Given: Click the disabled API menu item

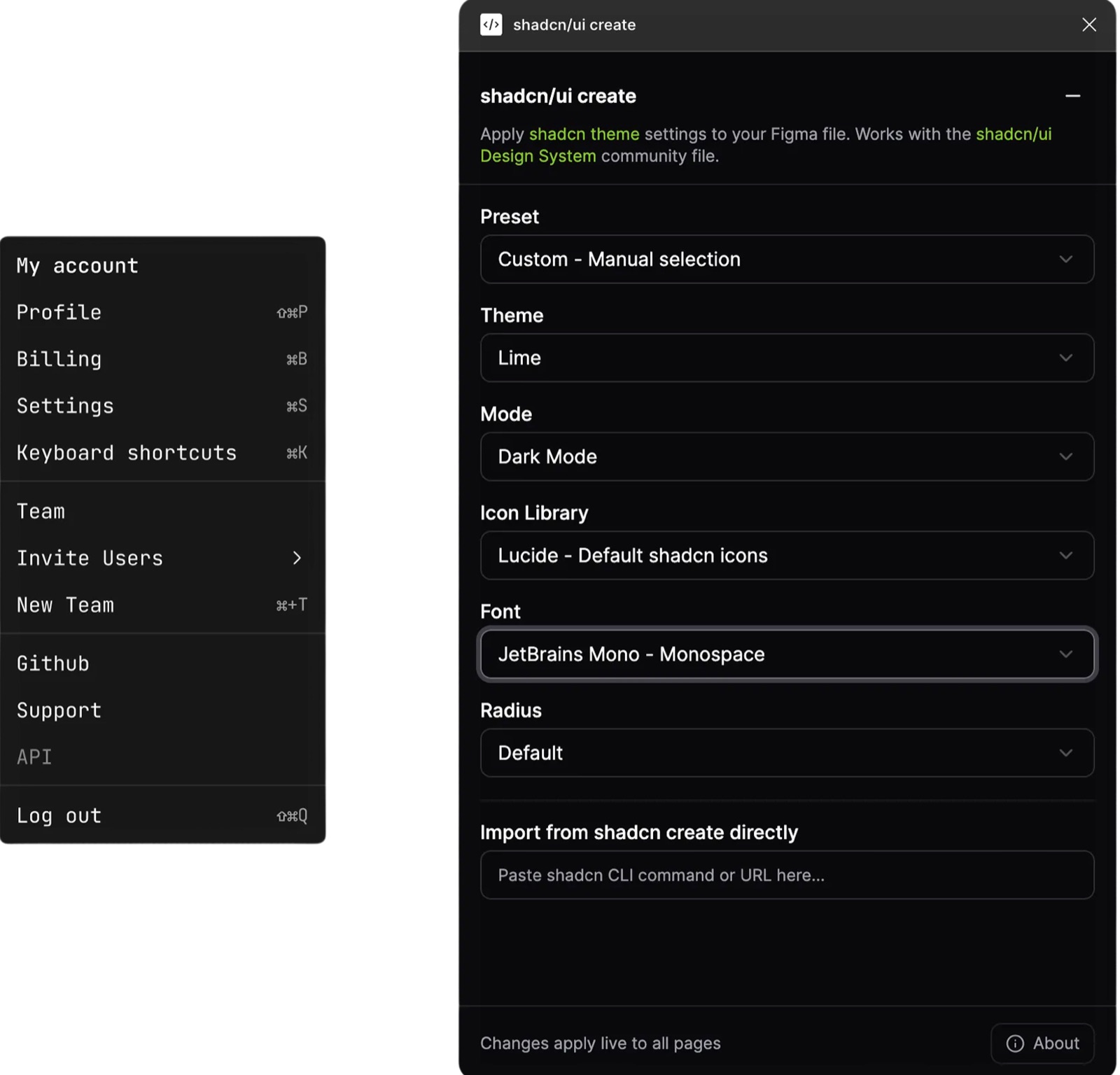Looking at the screenshot, I should tap(162, 757).
